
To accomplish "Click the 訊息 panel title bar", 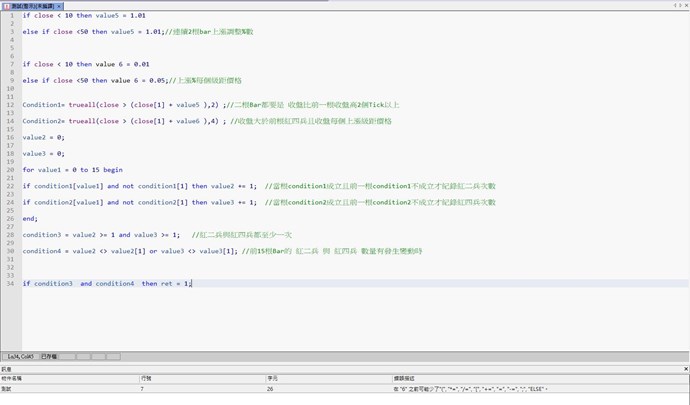I will pos(300,368).
